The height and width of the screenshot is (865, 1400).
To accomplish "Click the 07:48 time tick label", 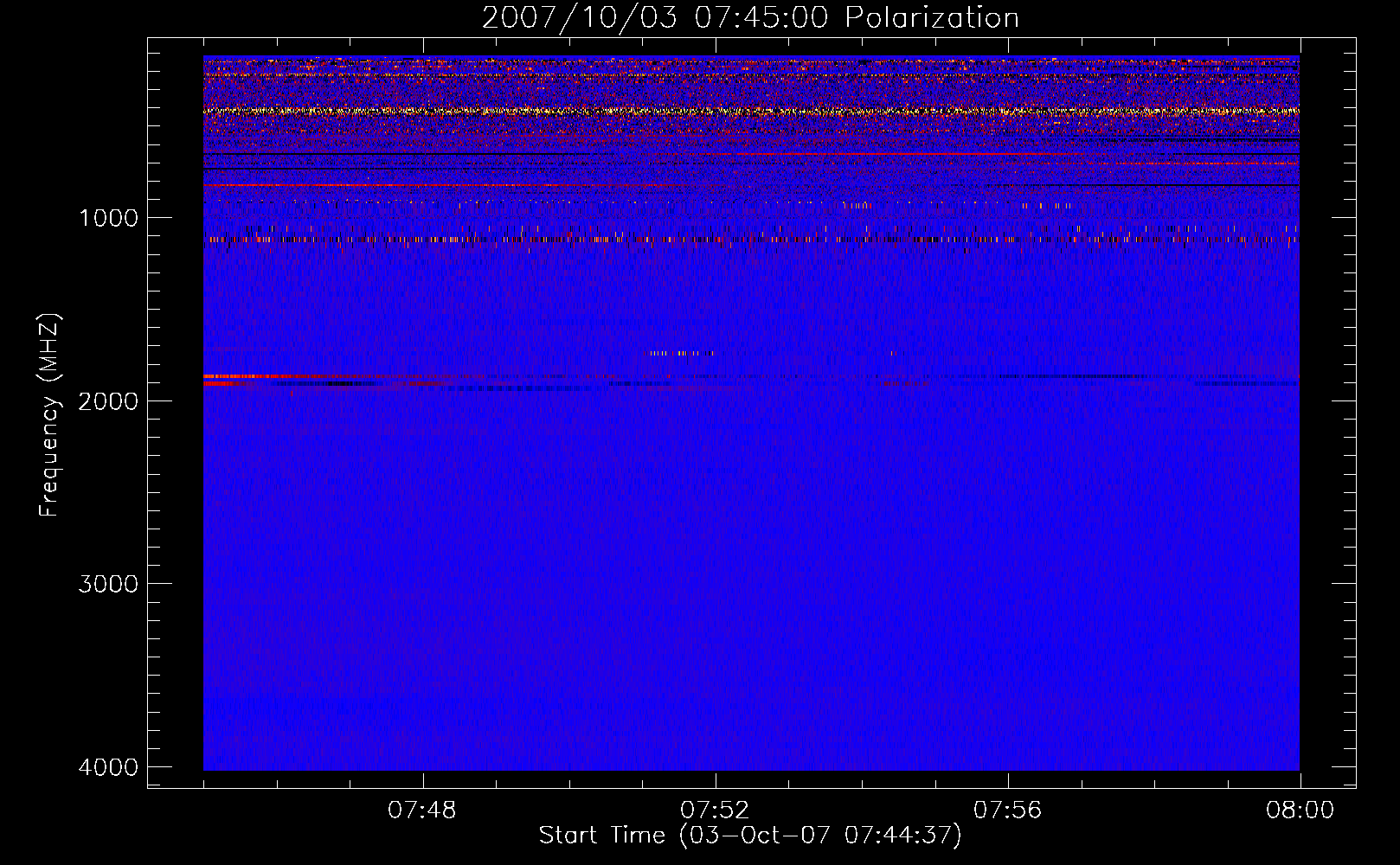I will (x=422, y=811).
